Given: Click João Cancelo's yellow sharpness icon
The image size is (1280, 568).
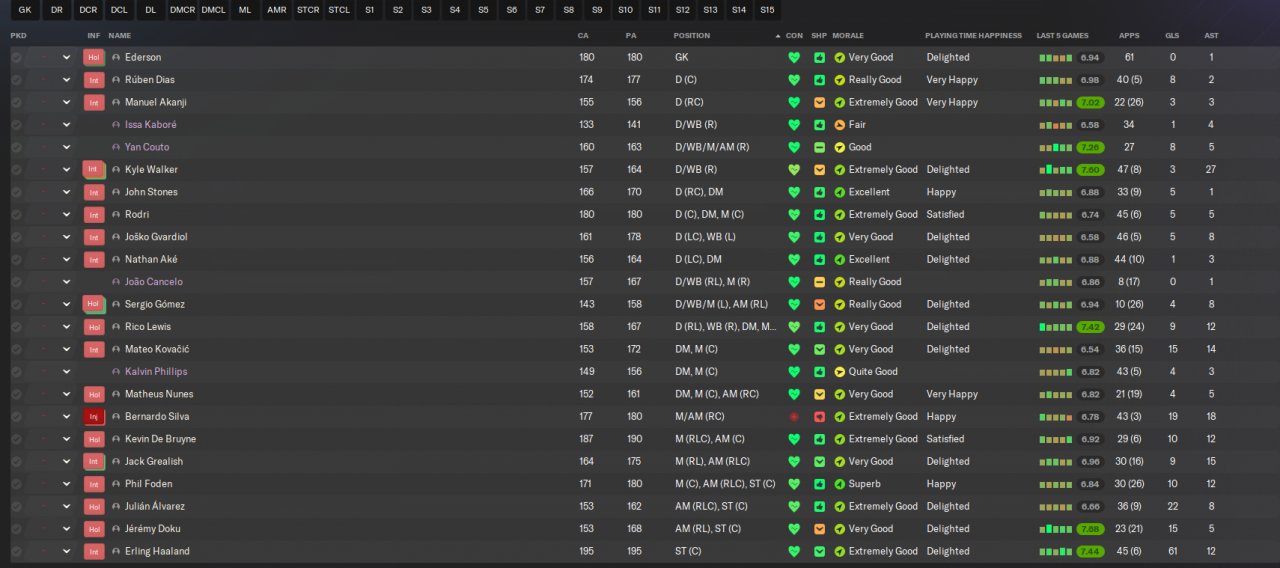Looking at the screenshot, I should (x=819, y=282).
